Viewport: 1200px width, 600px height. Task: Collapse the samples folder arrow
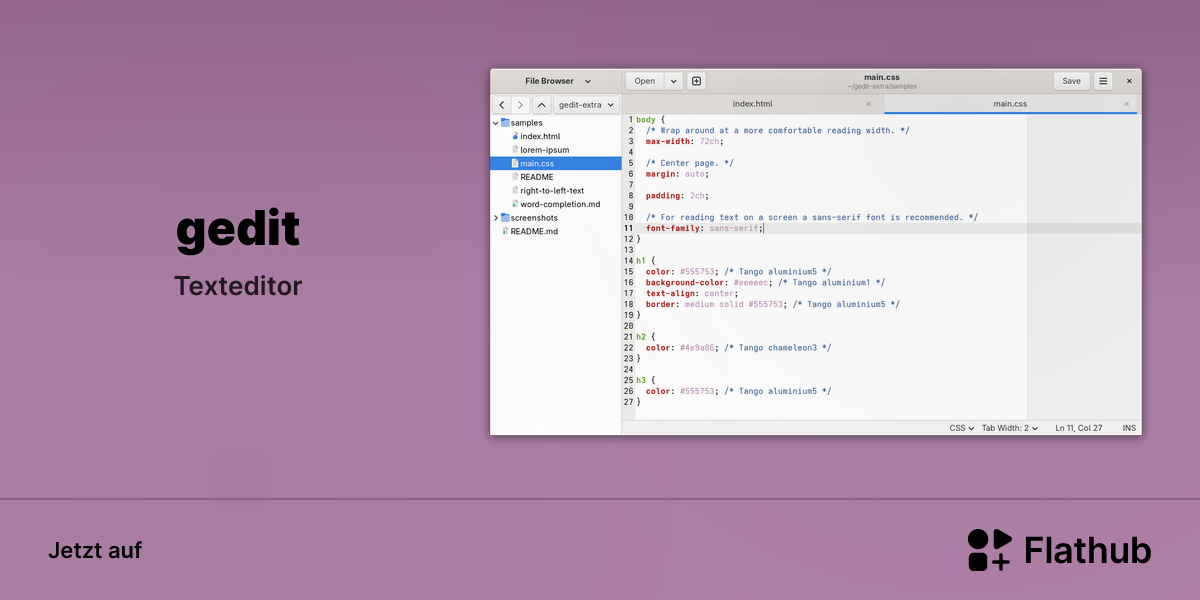495,123
